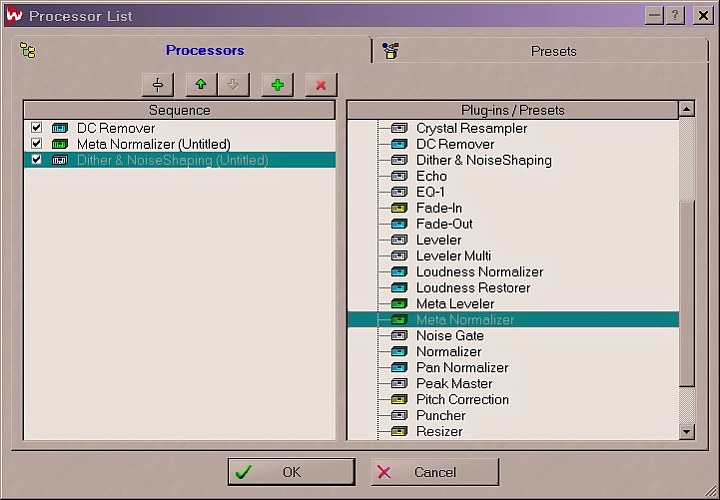Uncheck Meta Normalizer (Untitled) in Sequence

click(x=36, y=144)
